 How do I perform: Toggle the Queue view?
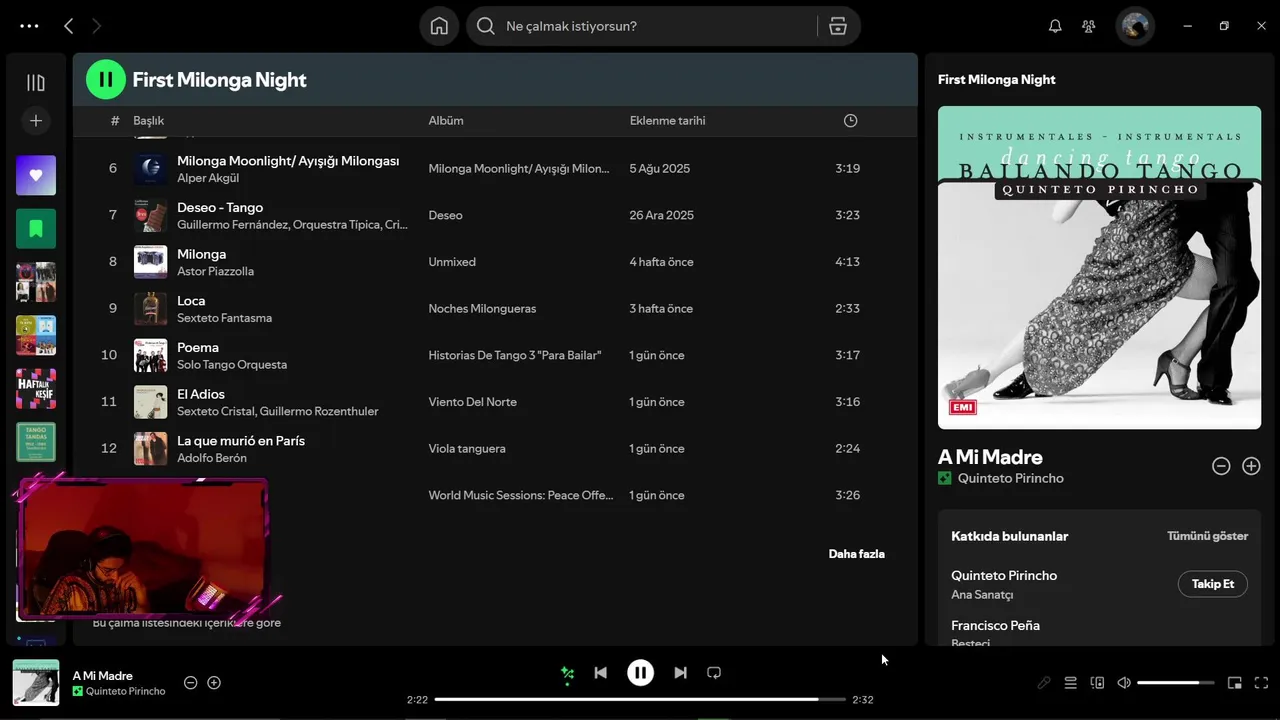pos(1070,683)
